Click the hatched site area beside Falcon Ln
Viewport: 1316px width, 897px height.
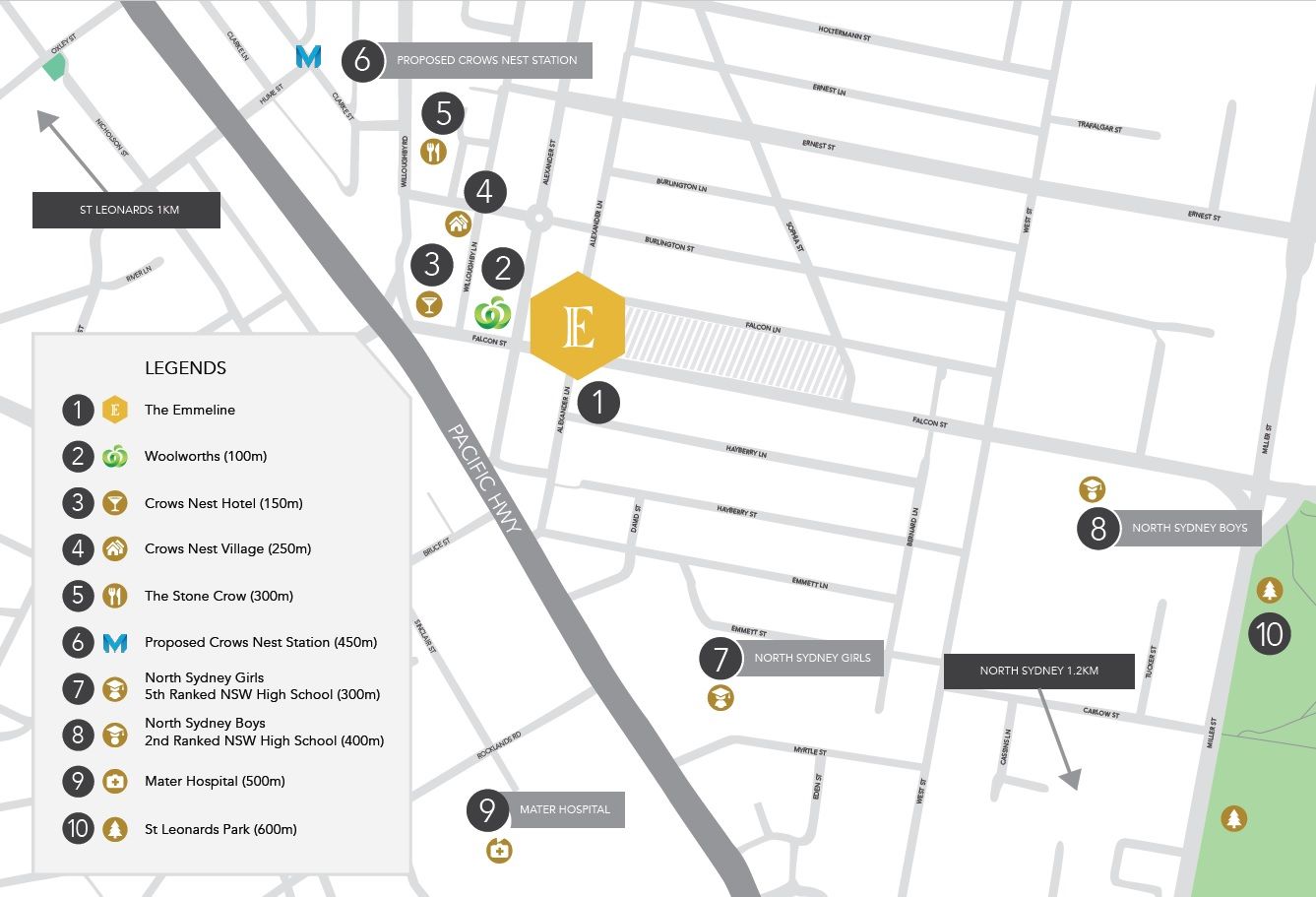[x=738, y=350]
